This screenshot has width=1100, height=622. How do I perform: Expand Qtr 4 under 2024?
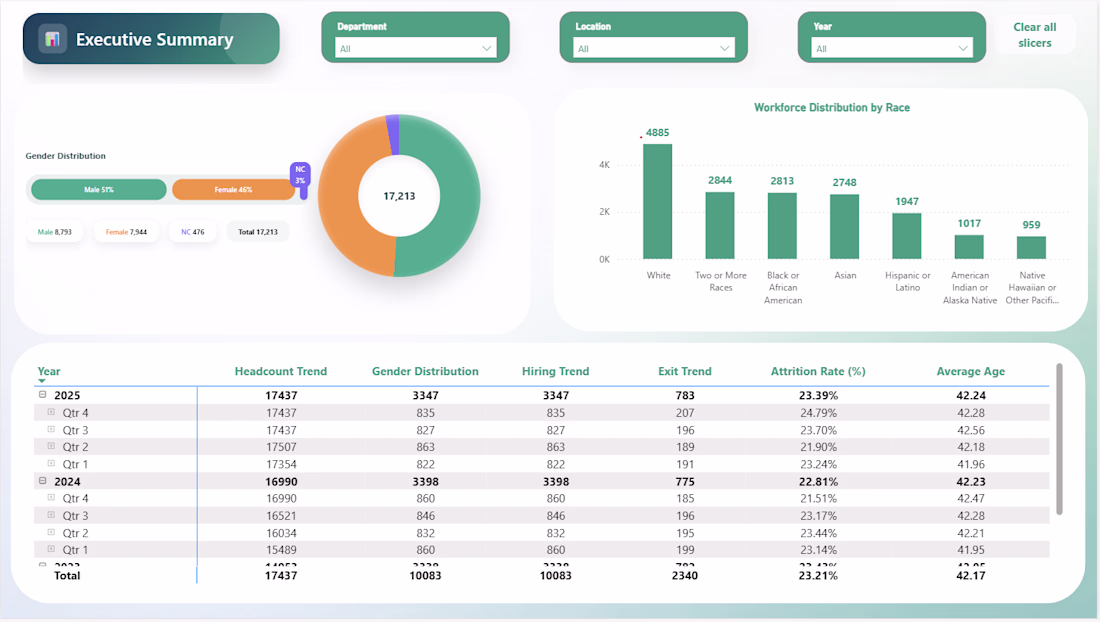(51, 498)
